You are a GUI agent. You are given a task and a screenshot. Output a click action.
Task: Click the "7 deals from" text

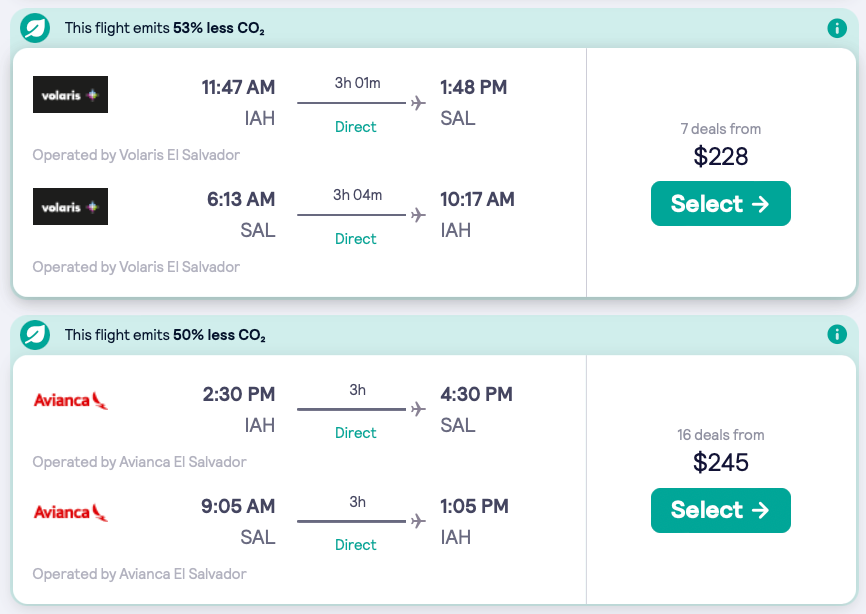click(x=720, y=129)
